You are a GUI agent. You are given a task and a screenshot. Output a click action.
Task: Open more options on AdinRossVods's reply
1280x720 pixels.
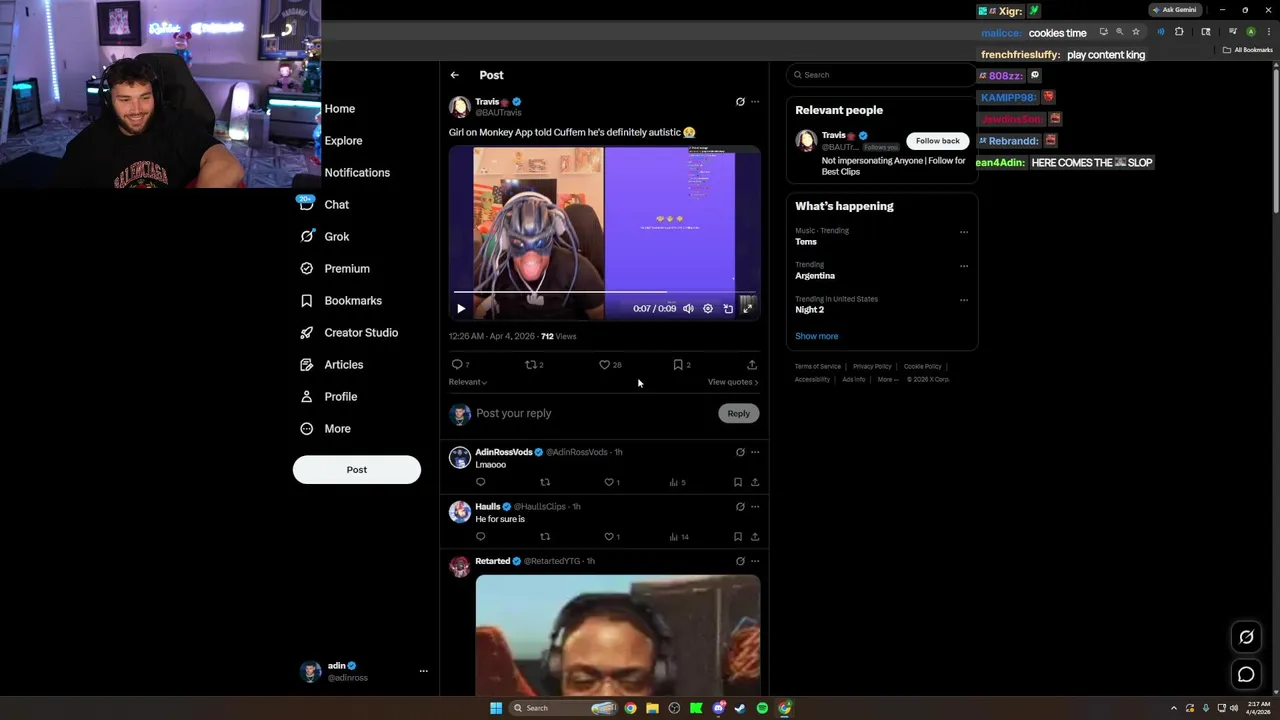[755, 452]
